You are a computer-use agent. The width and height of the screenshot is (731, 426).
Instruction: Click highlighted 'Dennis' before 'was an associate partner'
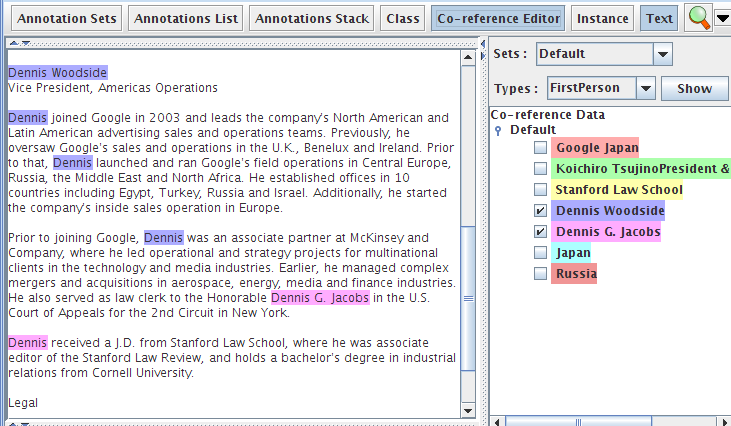click(x=164, y=238)
